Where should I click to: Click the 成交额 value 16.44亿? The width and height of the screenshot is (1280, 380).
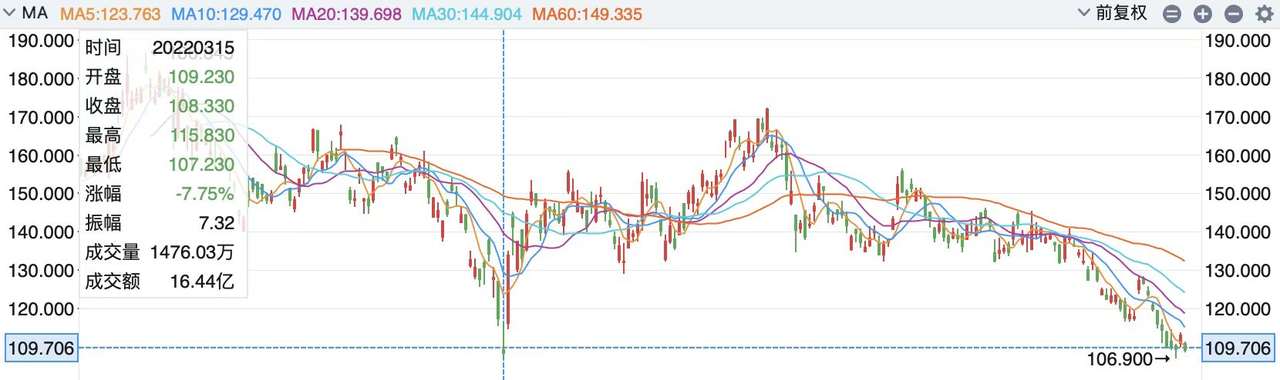tap(203, 282)
